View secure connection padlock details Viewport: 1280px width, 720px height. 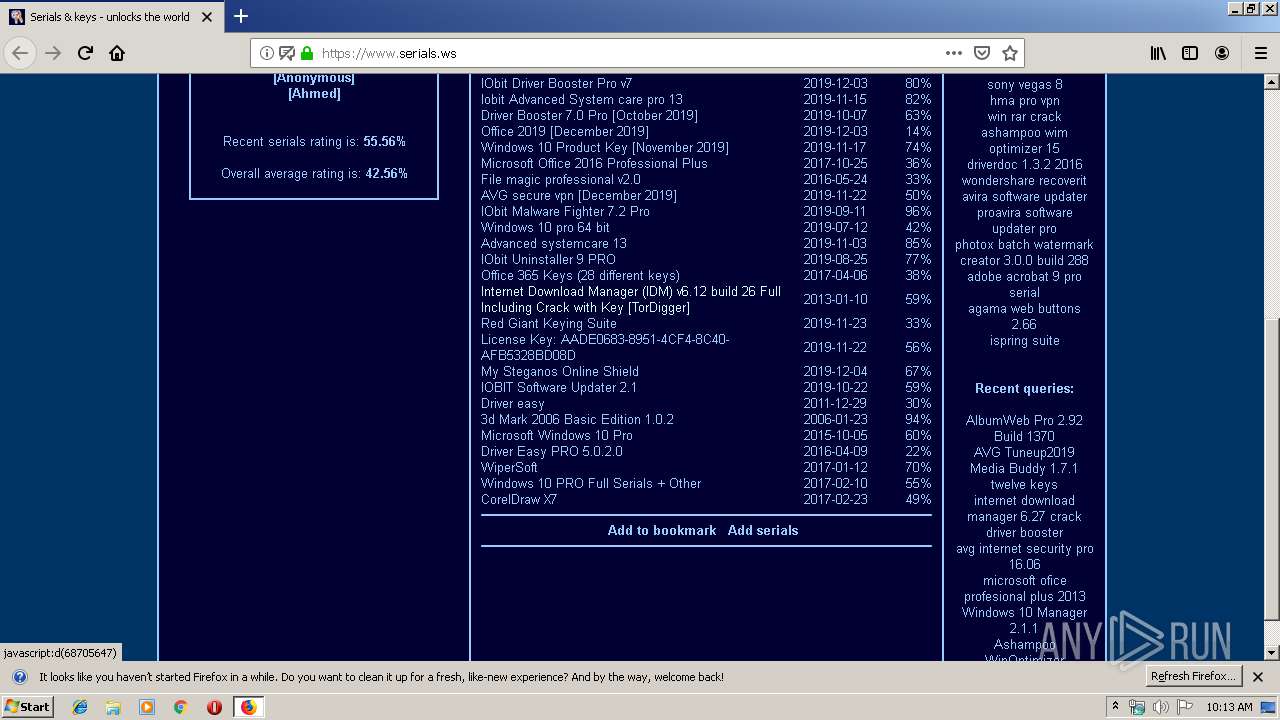click(x=307, y=53)
